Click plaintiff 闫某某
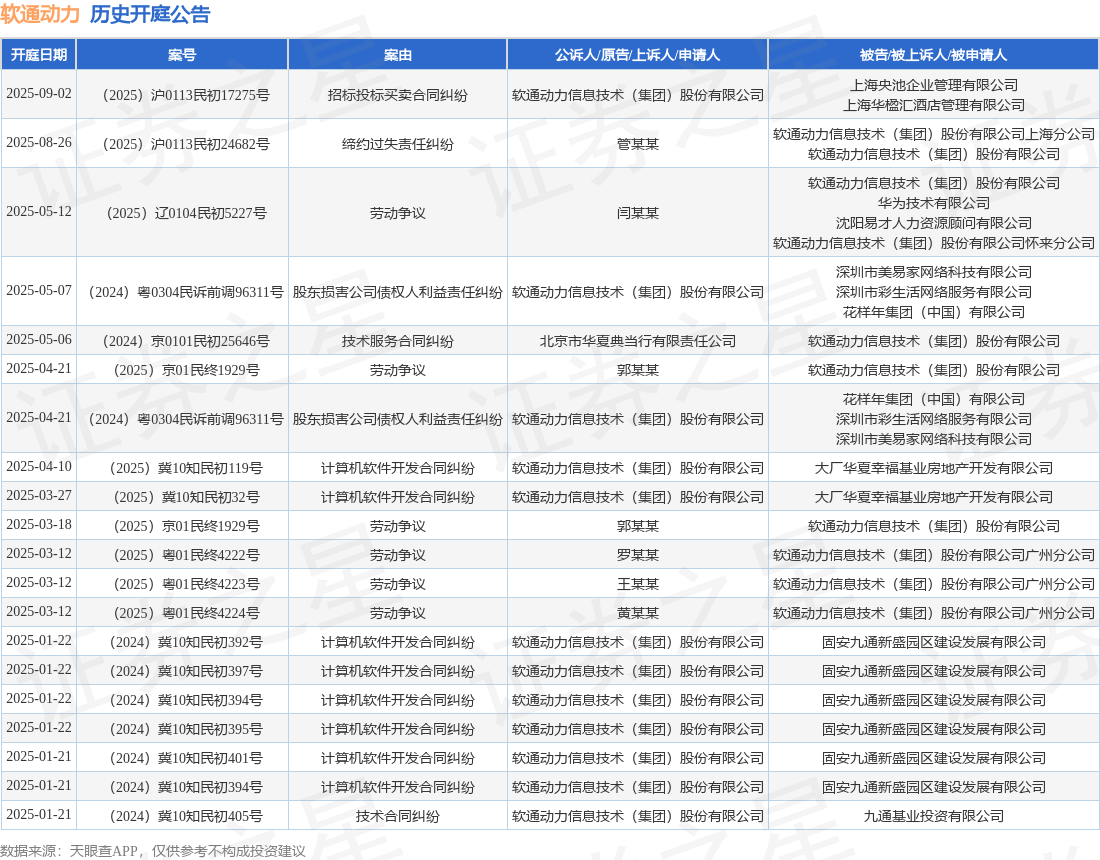 pyautogui.click(x=638, y=213)
